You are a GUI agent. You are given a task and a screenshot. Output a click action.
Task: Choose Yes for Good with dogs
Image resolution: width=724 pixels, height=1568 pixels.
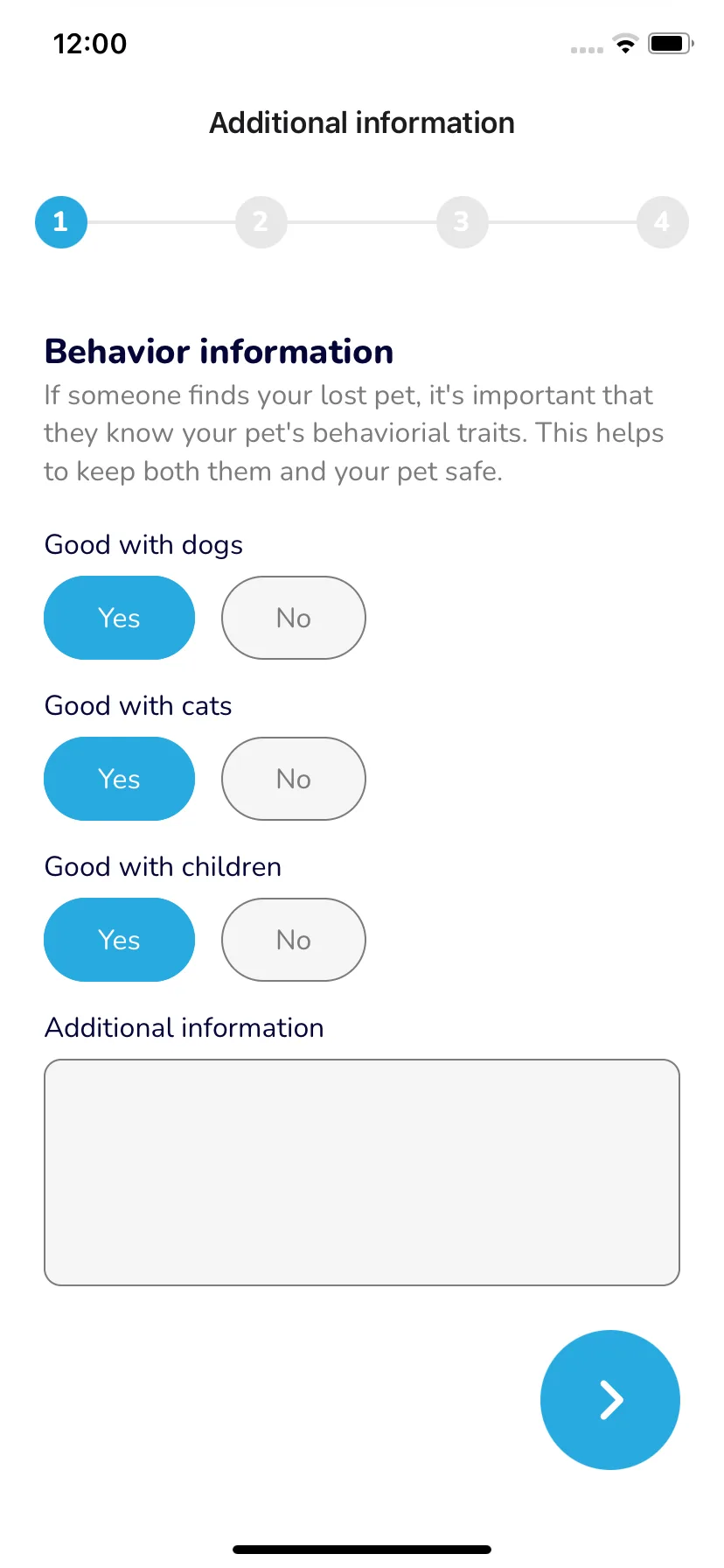120,618
